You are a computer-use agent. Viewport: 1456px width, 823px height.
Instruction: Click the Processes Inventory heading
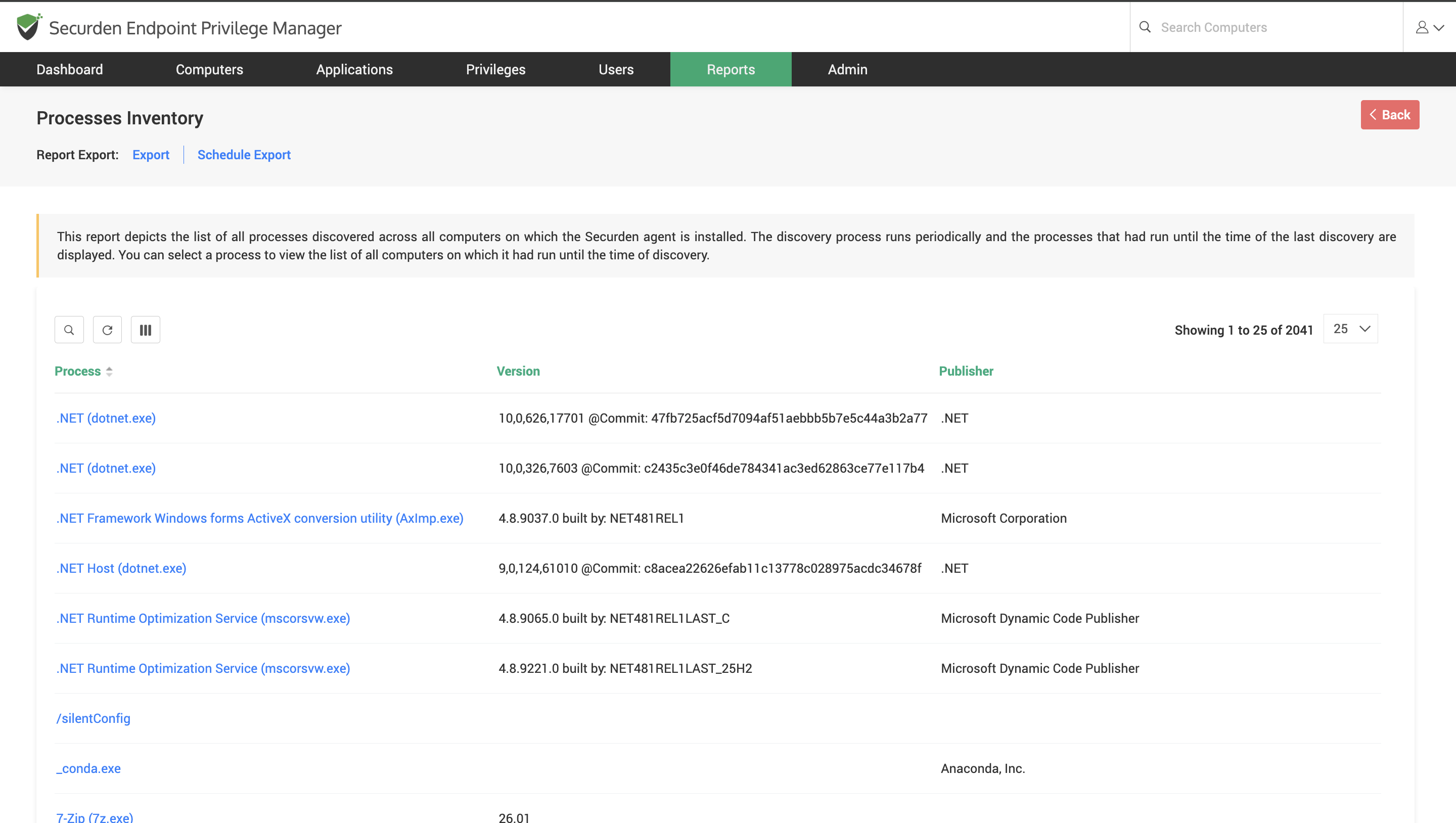tap(120, 118)
